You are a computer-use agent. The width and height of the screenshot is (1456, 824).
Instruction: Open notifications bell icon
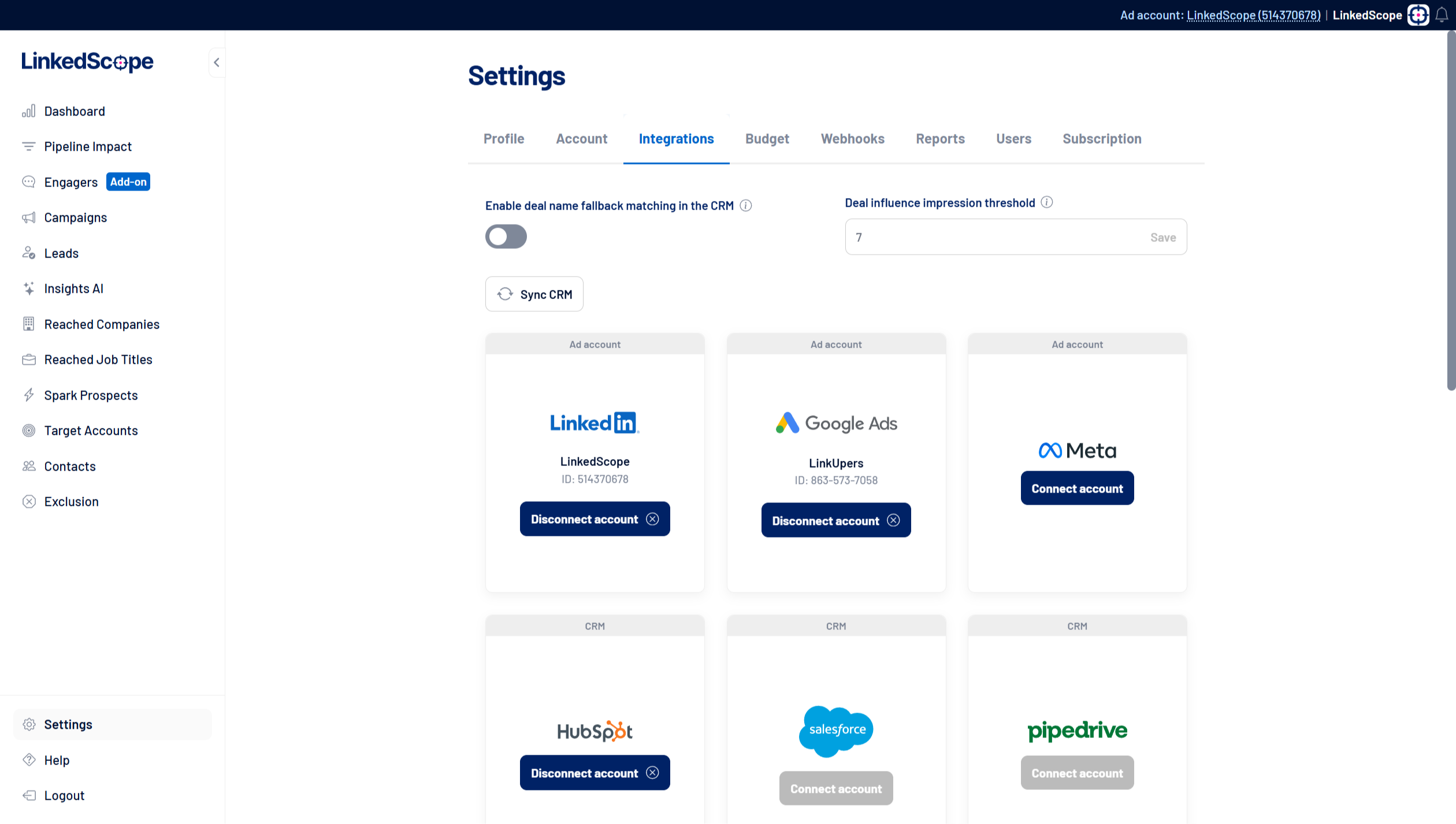point(1442,15)
